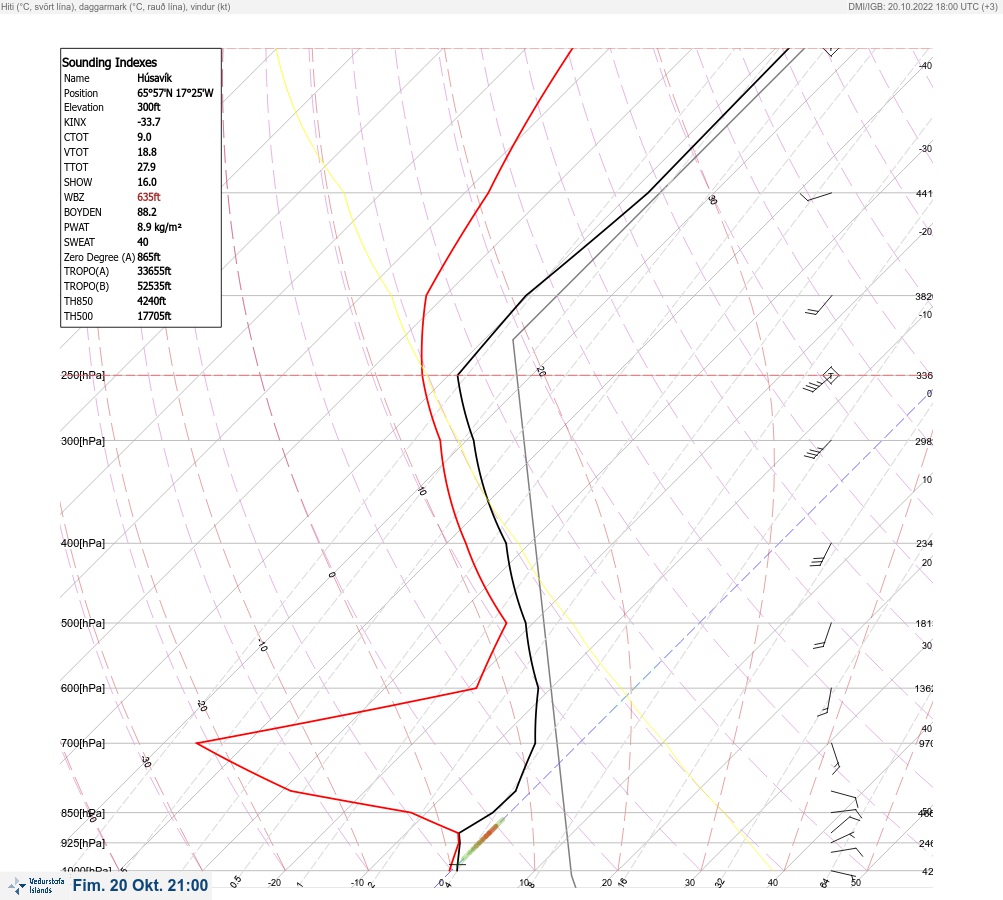Select the Elevation value '300ft'
The image size is (1003, 900).
[x=148, y=107]
